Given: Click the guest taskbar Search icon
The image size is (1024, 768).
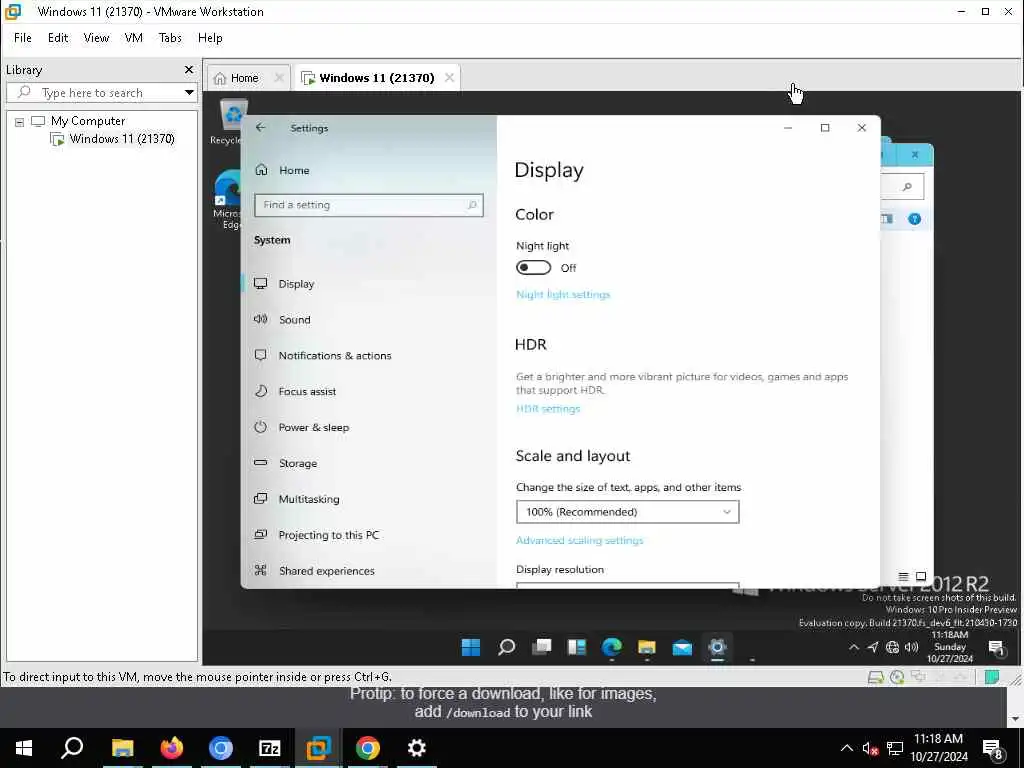Looking at the screenshot, I should pyautogui.click(x=506, y=647).
